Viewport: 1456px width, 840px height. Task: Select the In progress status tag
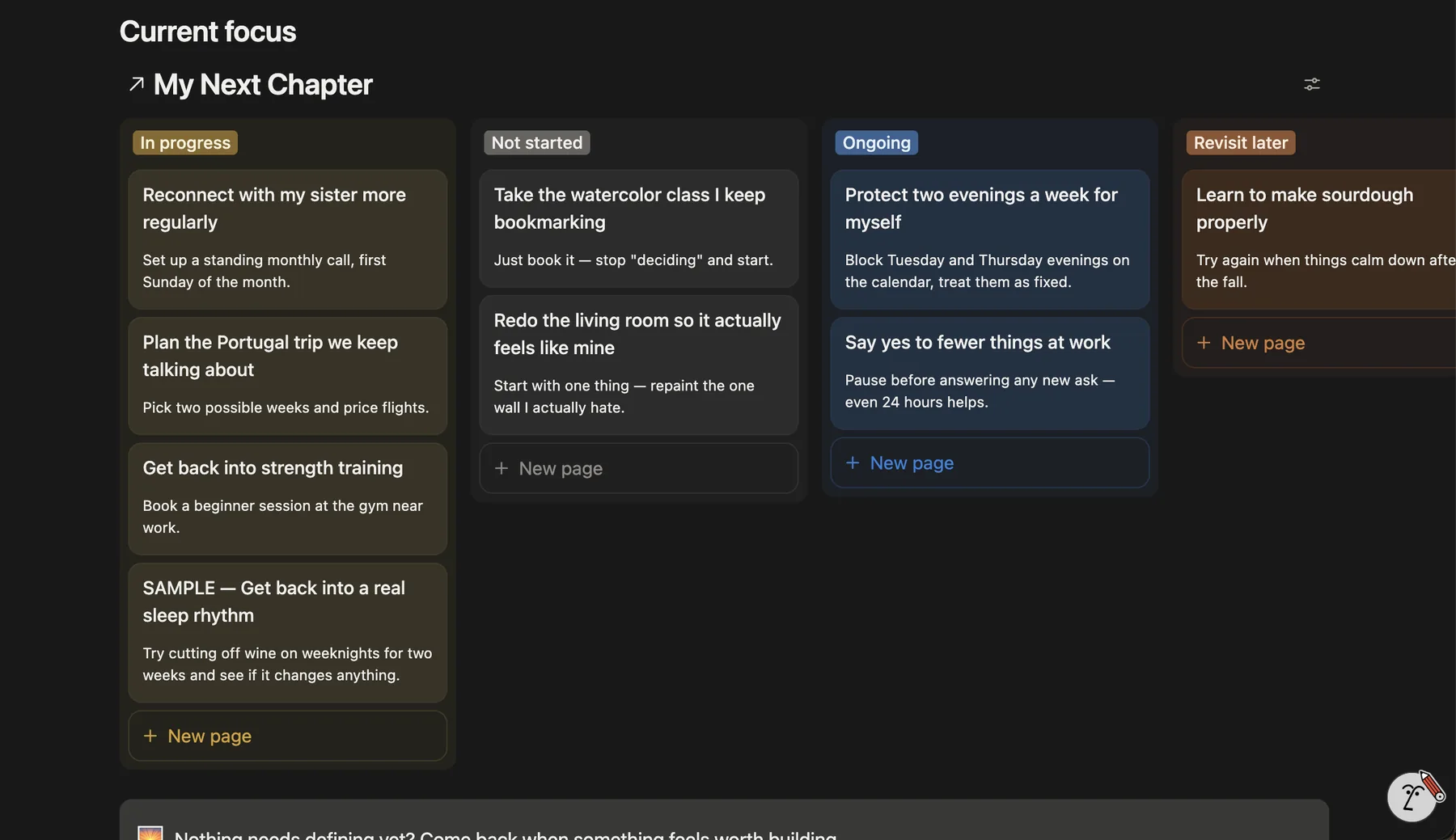tap(185, 142)
